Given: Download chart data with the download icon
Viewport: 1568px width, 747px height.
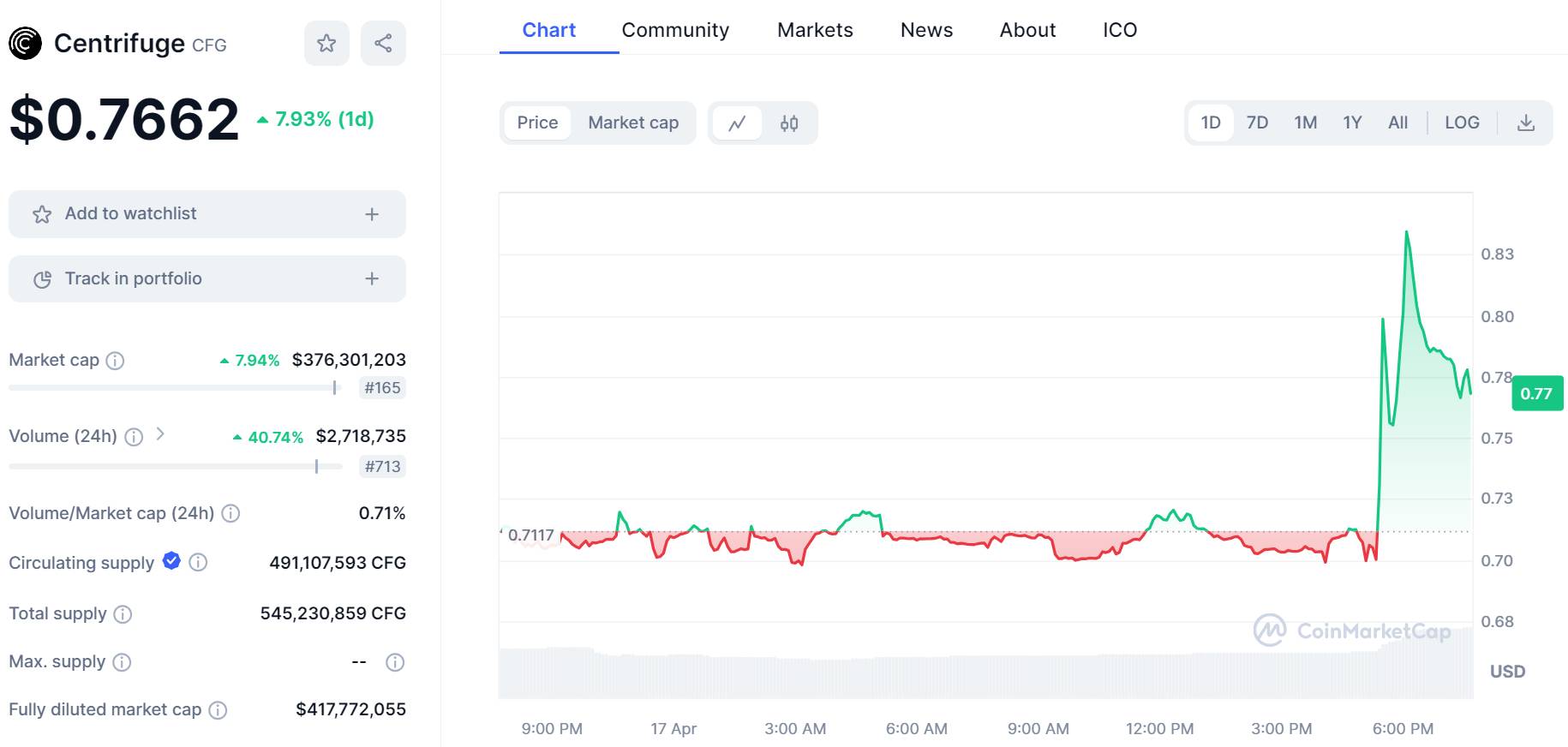Looking at the screenshot, I should pos(1526,123).
